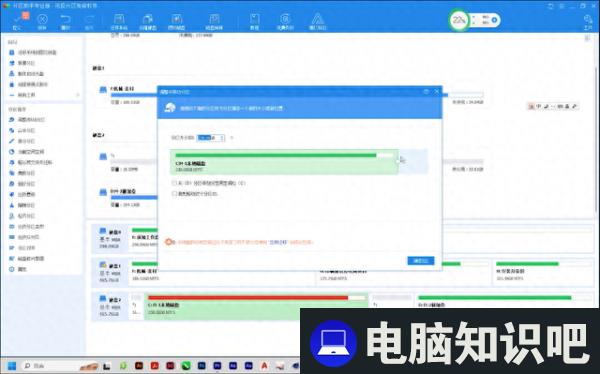Enable the 'move this partition' checkbox
Screen dimensions: 600x374
(x=174, y=194)
